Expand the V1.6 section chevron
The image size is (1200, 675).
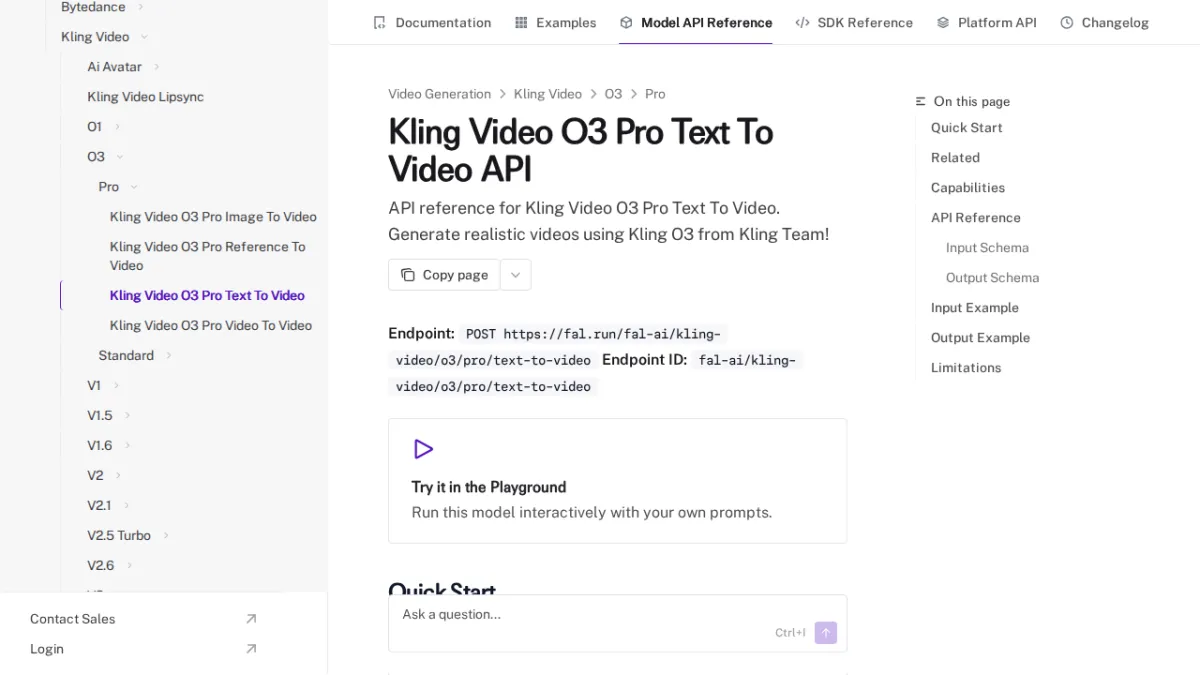tap(127, 446)
